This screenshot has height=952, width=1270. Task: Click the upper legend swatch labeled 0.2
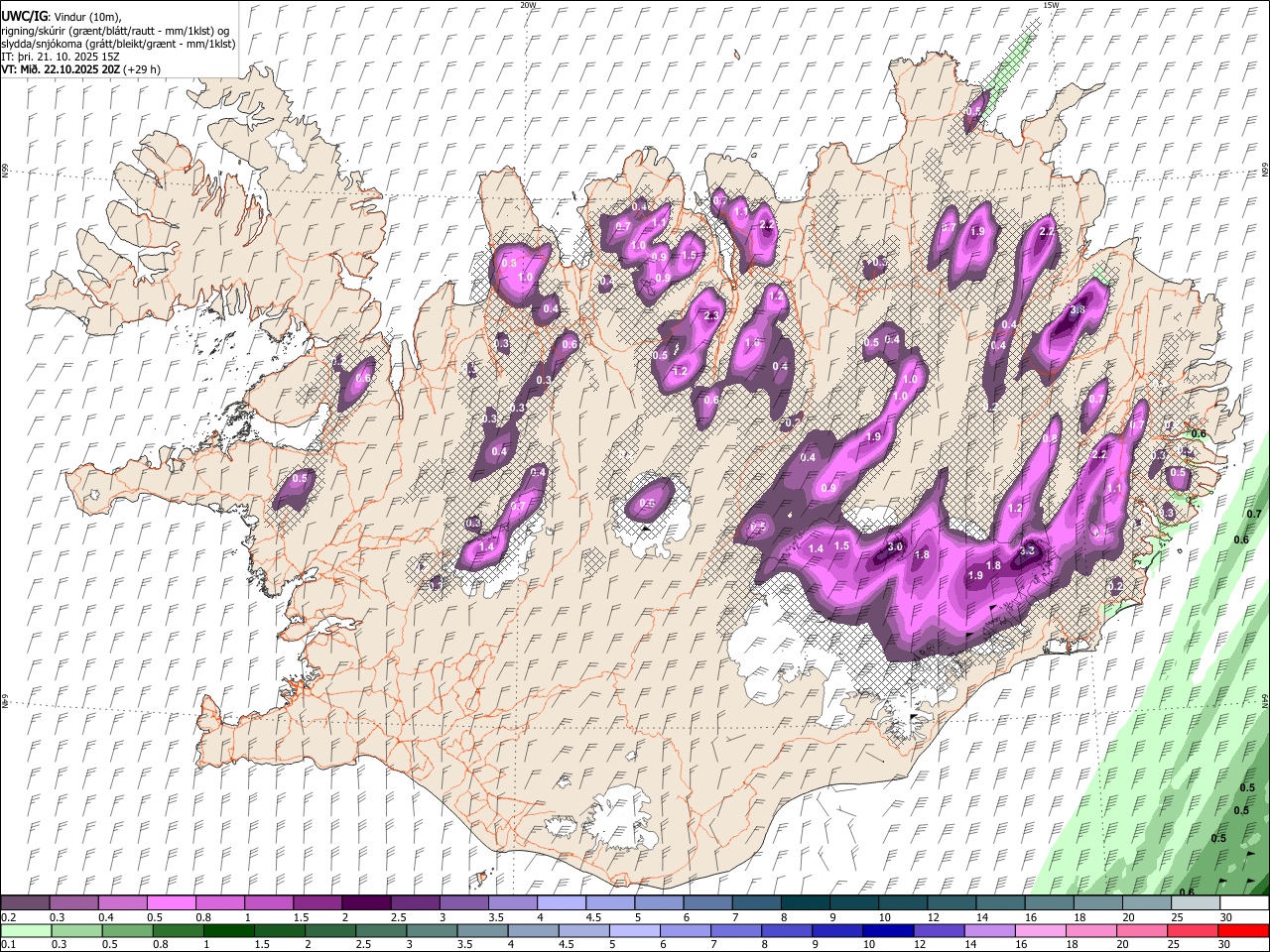coord(26,903)
